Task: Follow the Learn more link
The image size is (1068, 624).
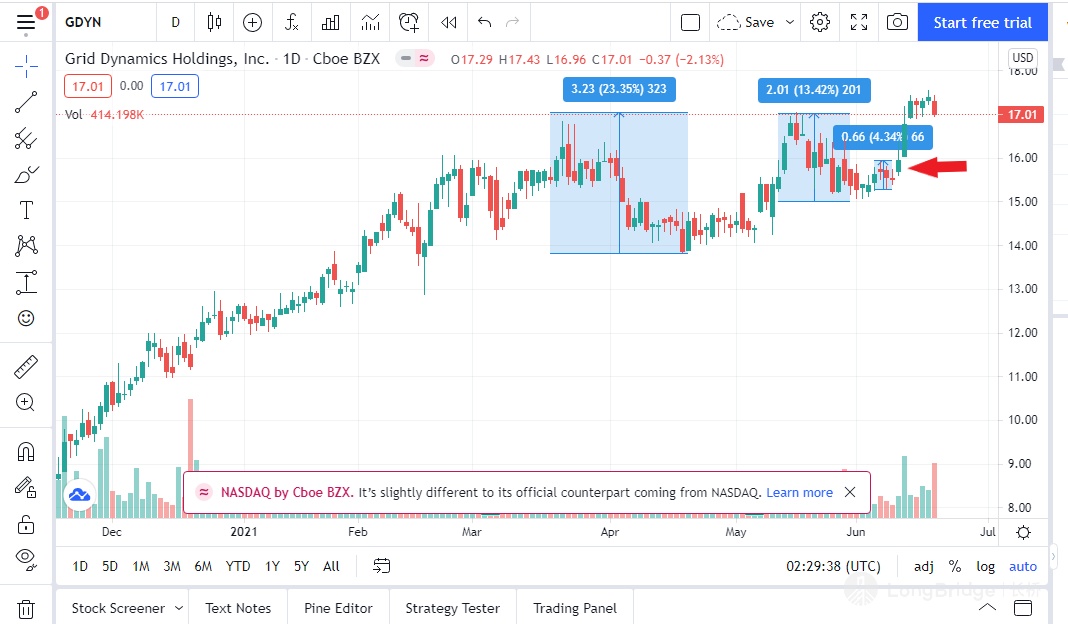Action: pyautogui.click(x=799, y=492)
